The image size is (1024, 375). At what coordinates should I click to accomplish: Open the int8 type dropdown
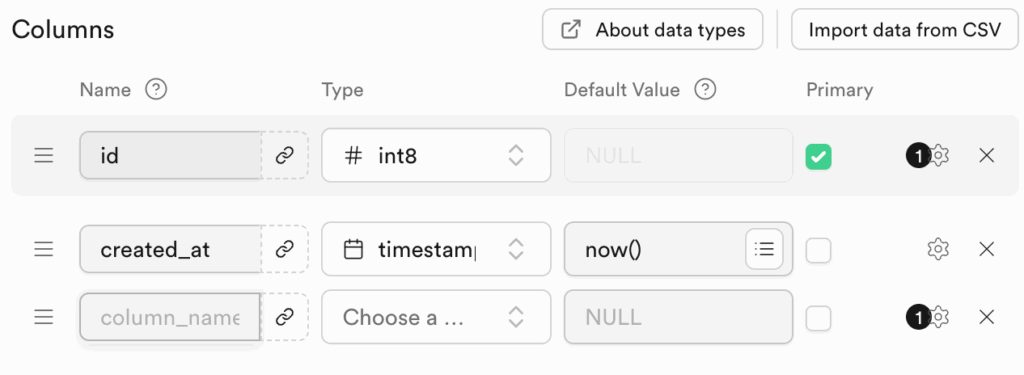436,155
